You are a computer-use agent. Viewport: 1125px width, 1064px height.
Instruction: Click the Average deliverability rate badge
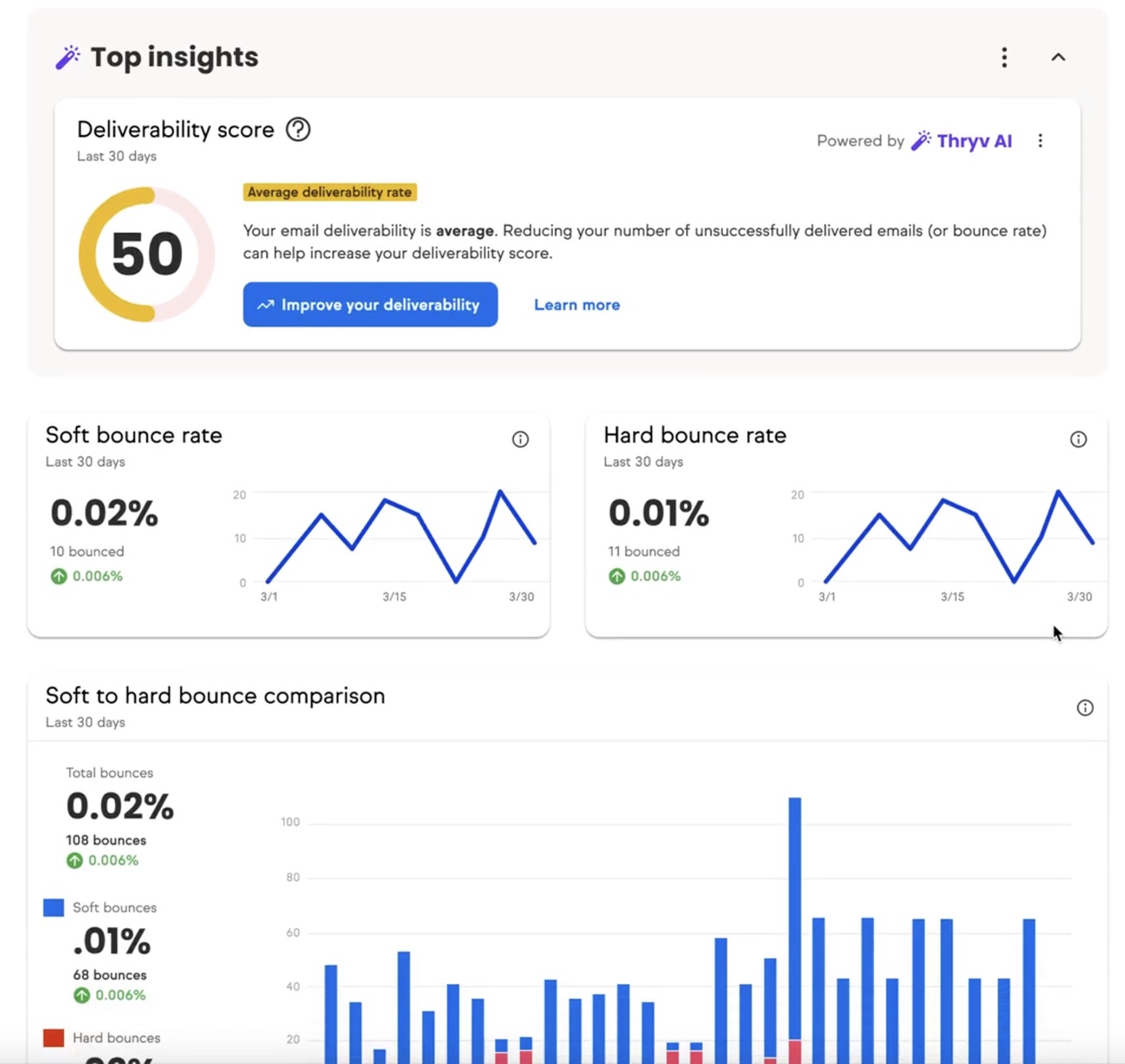(330, 192)
